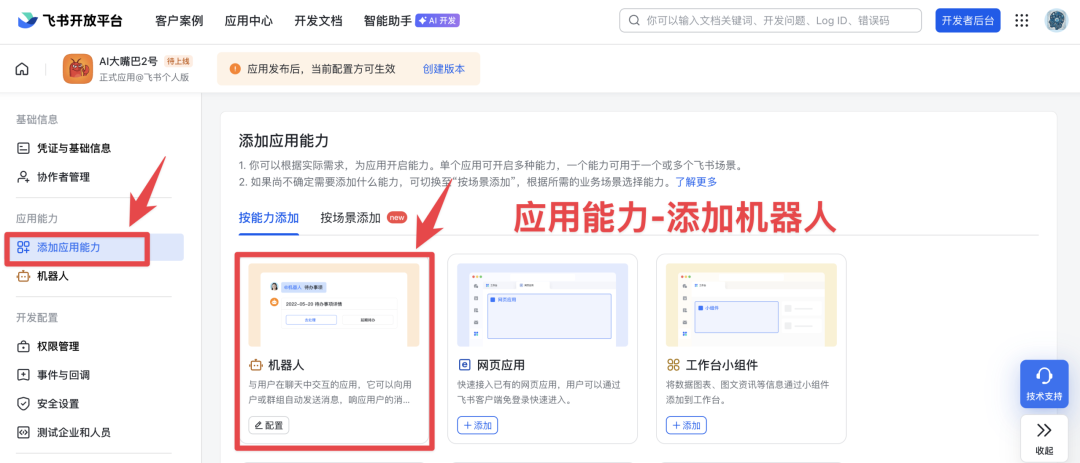
Task: Switch to 按场景添加 tab
Action: [350, 217]
